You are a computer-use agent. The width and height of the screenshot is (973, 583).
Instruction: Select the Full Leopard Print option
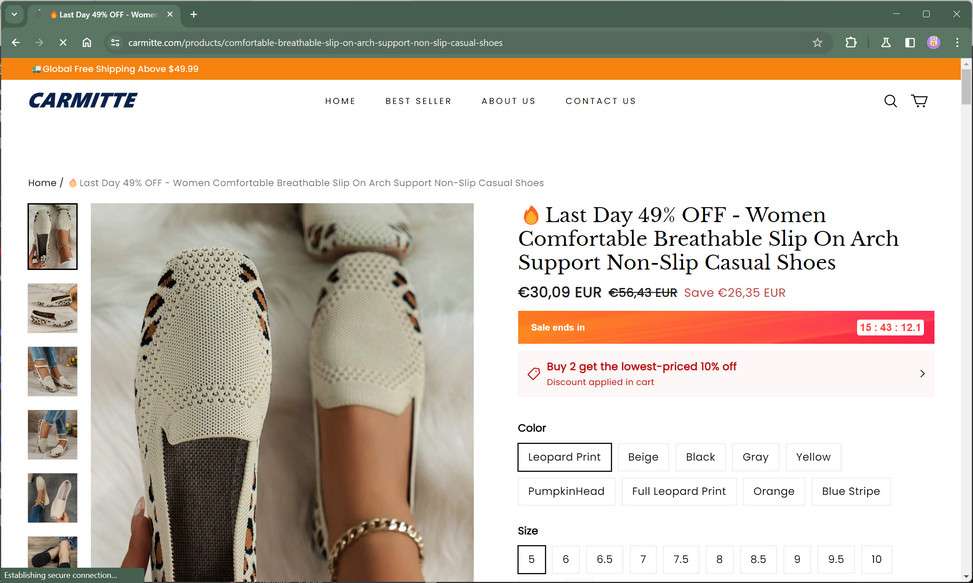679,491
